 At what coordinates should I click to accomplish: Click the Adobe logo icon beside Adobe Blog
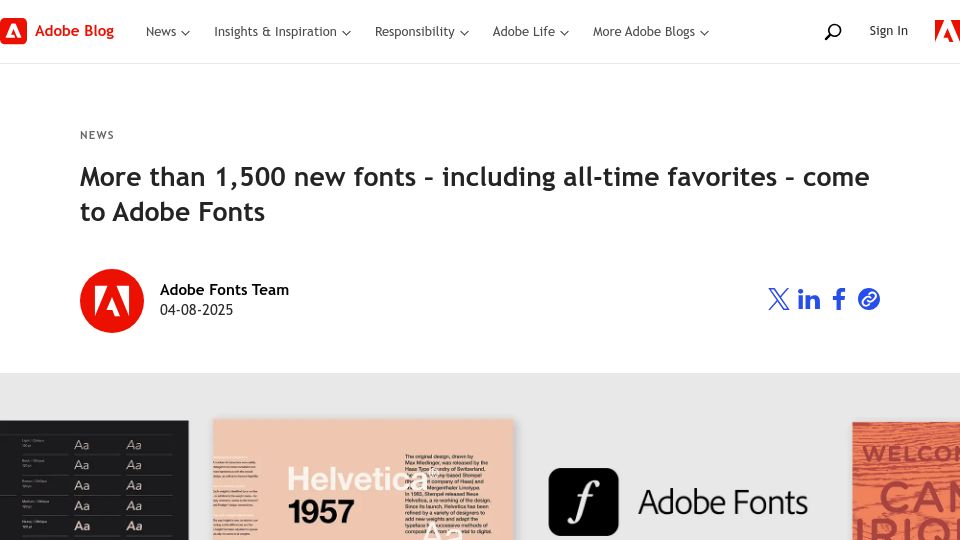coord(13,31)
